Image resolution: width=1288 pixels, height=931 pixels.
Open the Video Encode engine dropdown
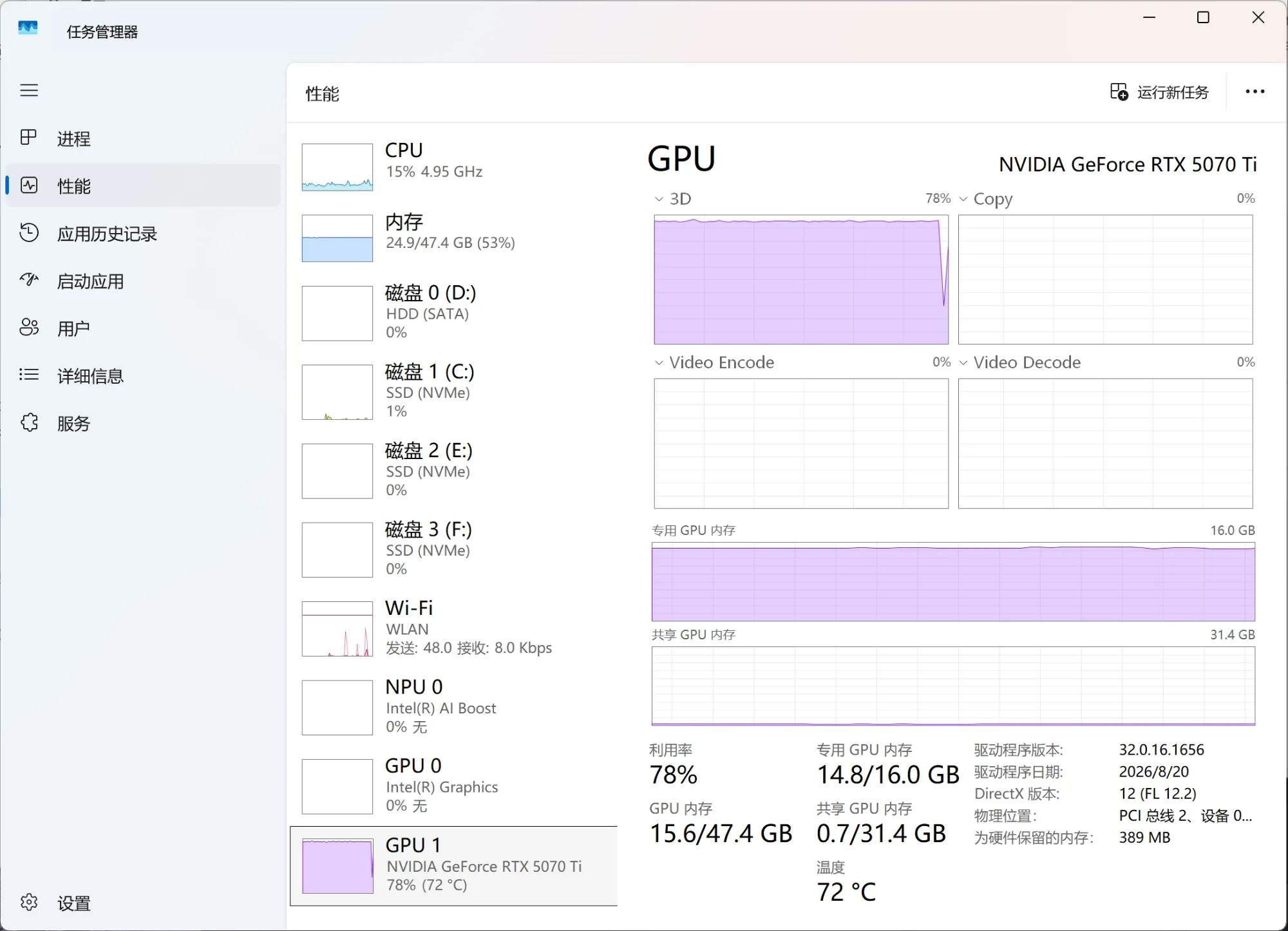pos(659,362)
